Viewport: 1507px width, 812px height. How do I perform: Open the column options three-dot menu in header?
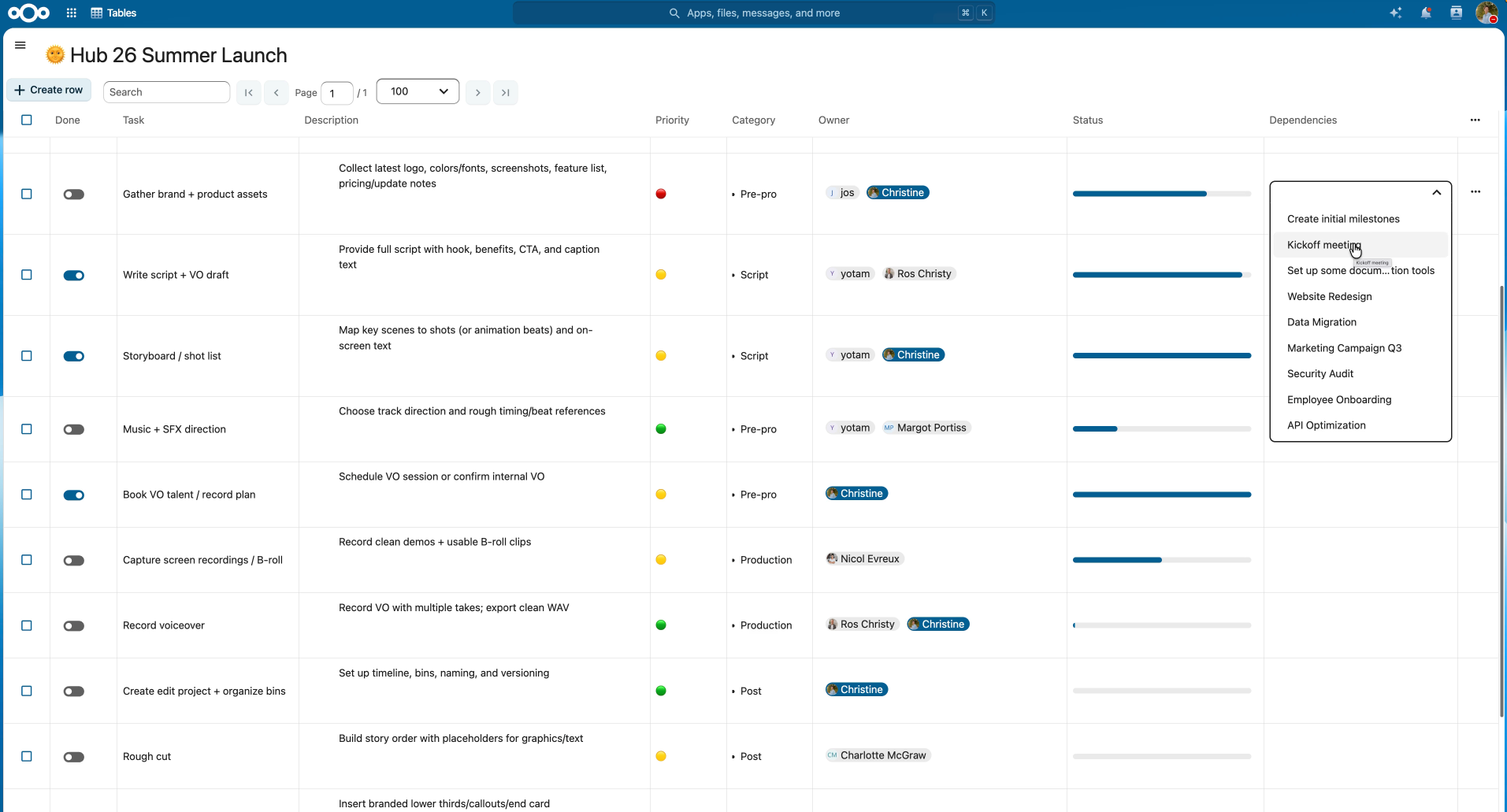[x=1475, y=120]
